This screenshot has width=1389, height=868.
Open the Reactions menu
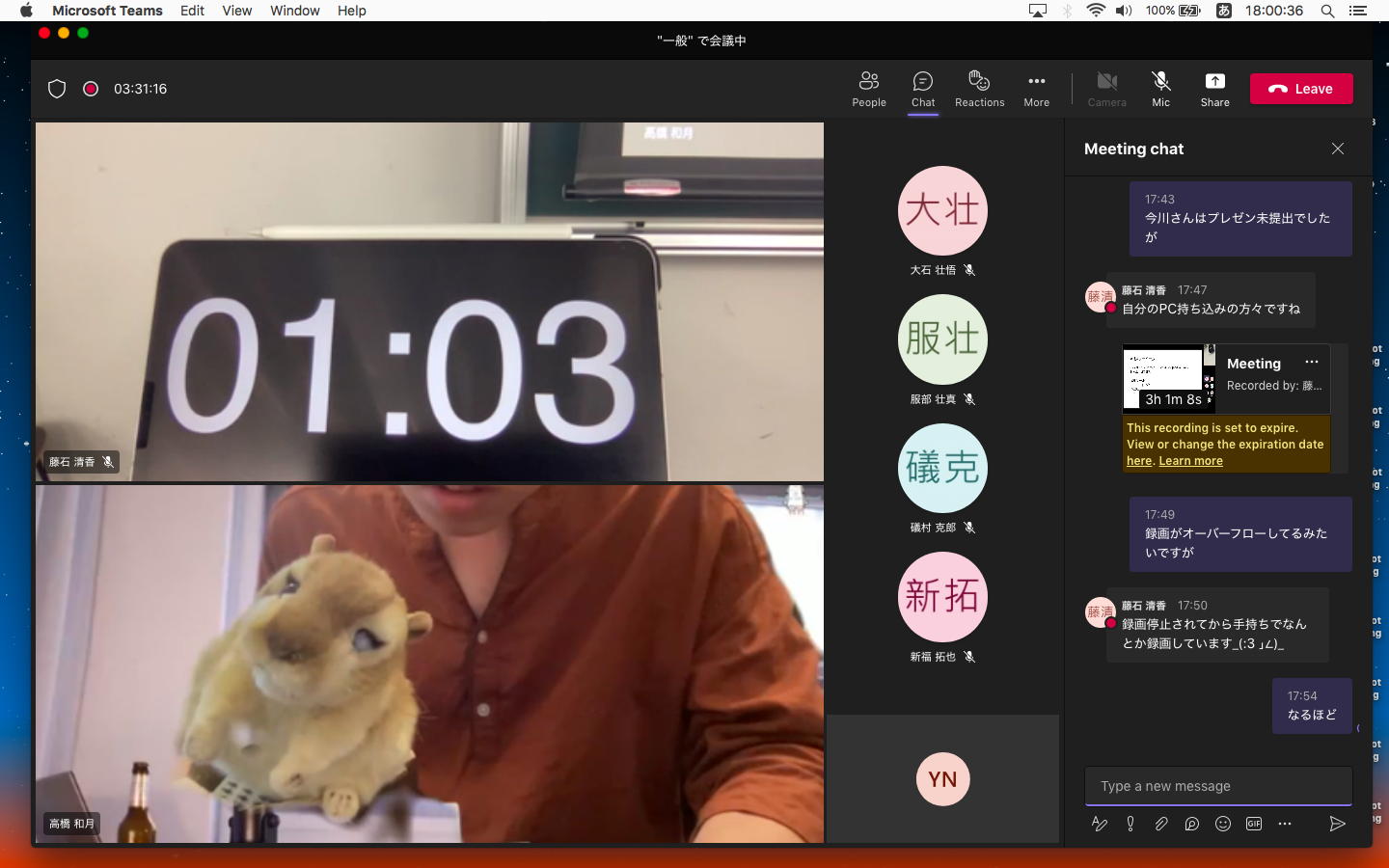click(x=979, y=89)
